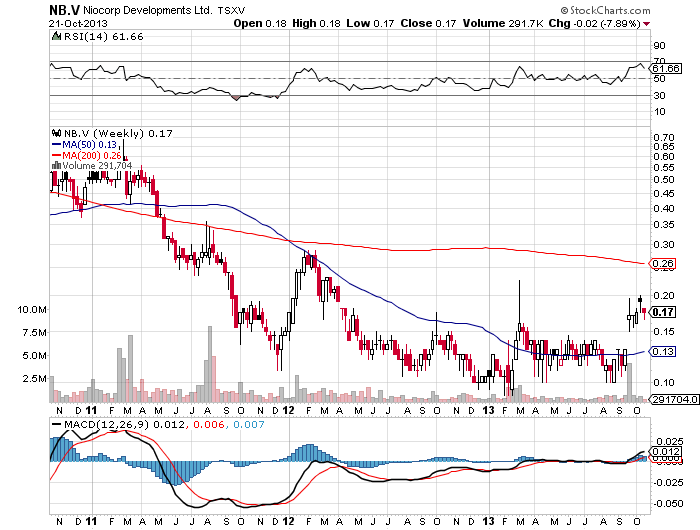
Task: Click the red down-triangle next to Chg
Action: click(646, 24)
